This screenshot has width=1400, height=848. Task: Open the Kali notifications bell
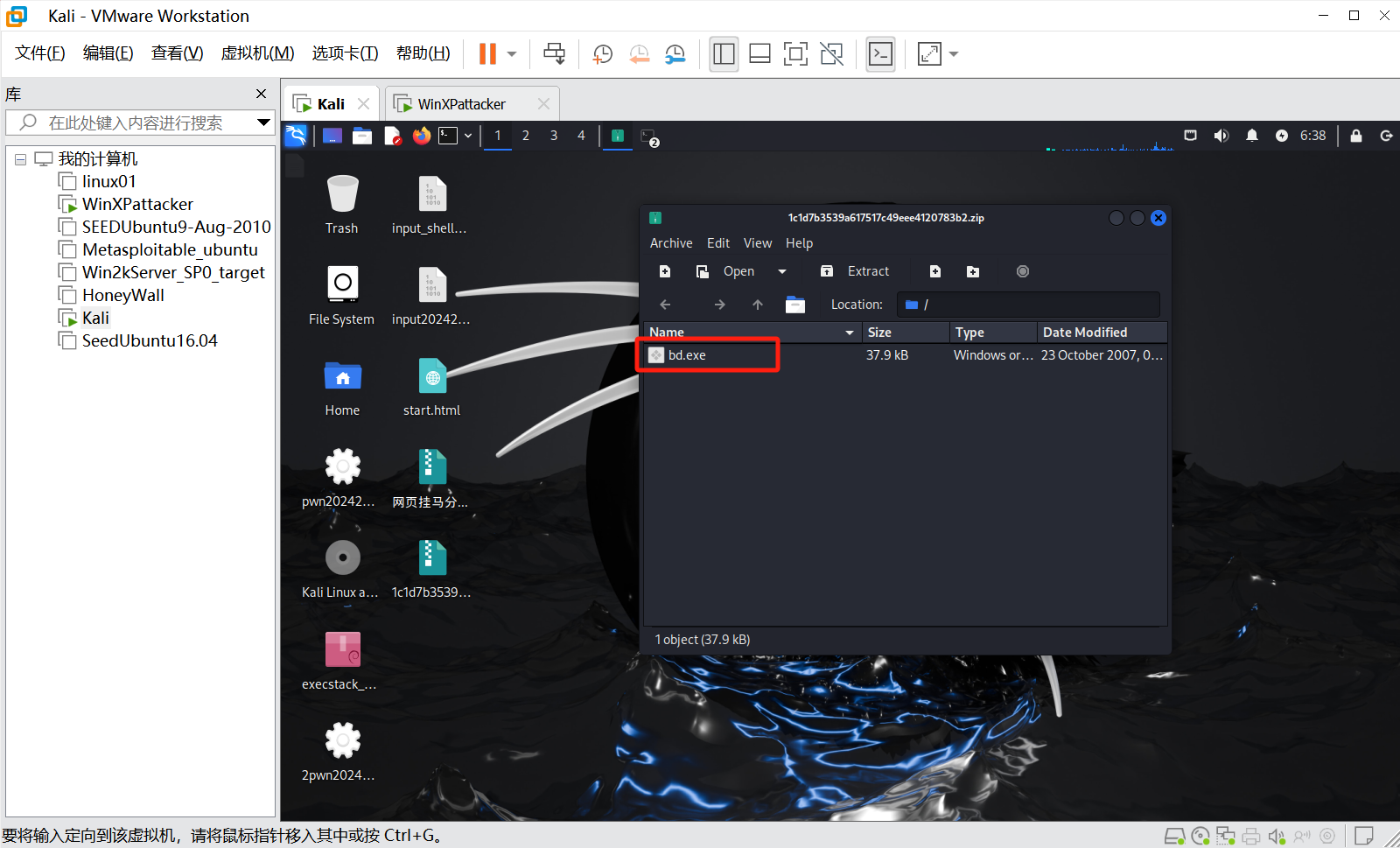click(1252, 136)
